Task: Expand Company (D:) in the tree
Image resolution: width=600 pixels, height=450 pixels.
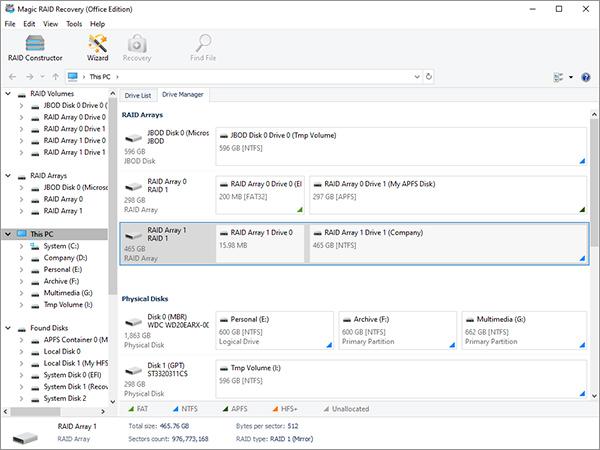Action: [x=21, y=258]
